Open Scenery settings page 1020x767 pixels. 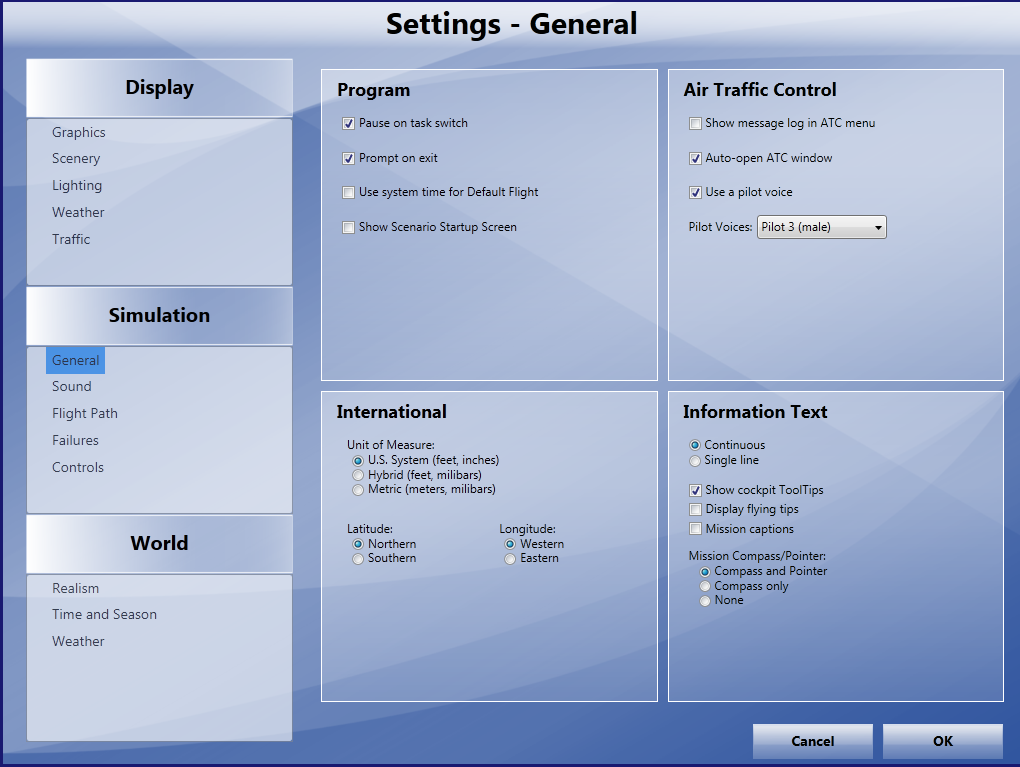(x=76, y=159)
